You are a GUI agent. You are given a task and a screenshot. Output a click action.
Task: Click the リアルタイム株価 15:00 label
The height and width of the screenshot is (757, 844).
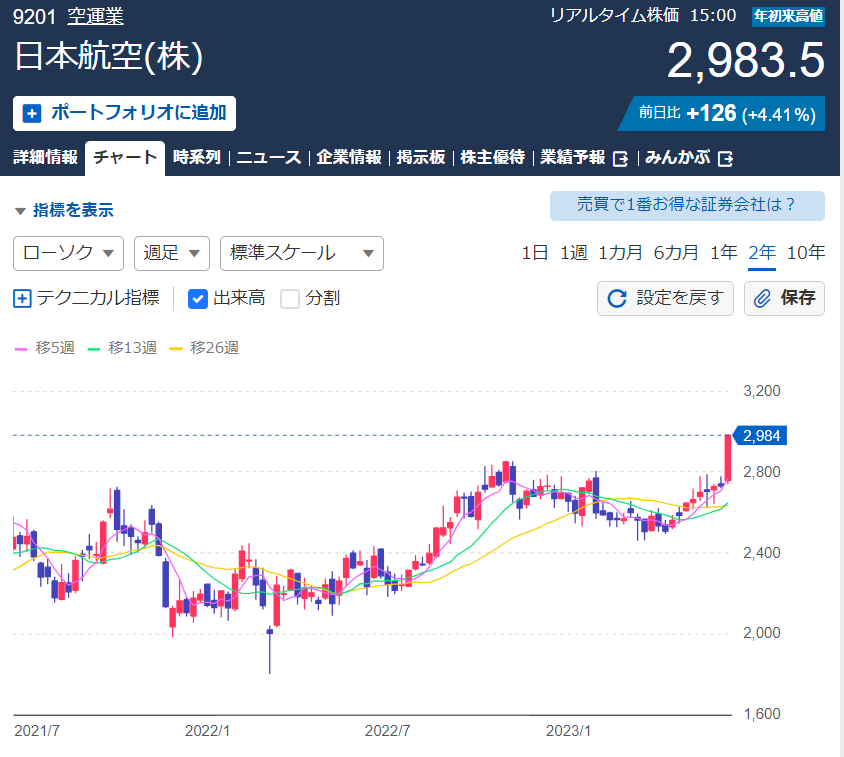click(x=643, y=16)
